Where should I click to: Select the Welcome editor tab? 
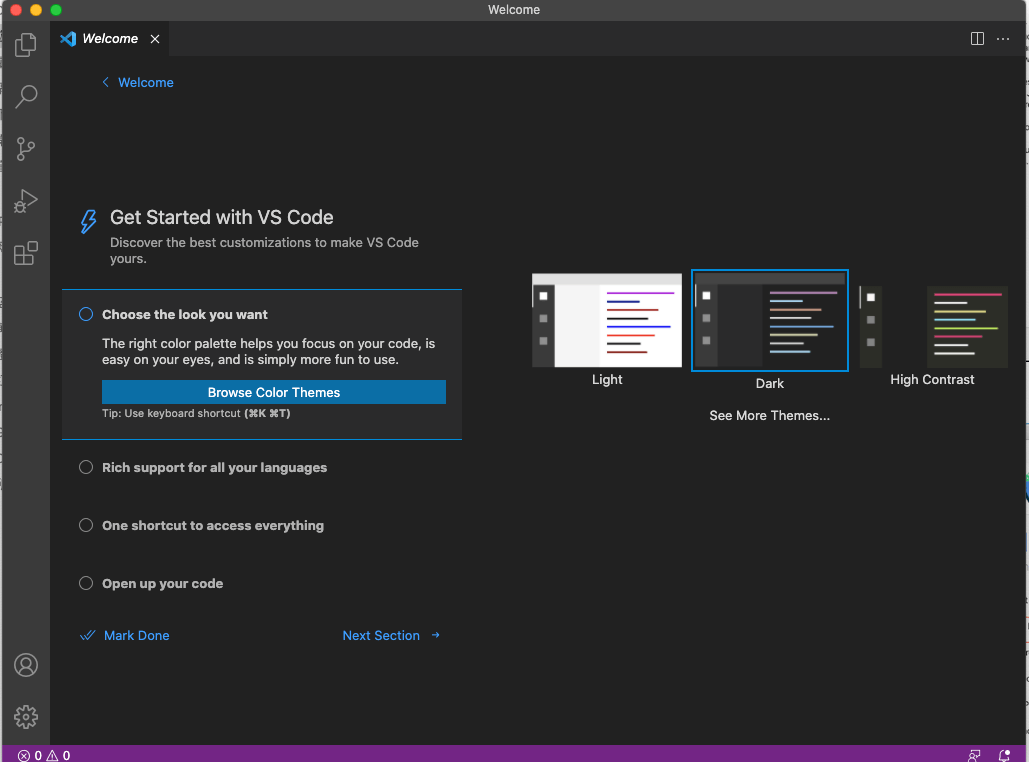pyautogui.click(x=109, y=39)
